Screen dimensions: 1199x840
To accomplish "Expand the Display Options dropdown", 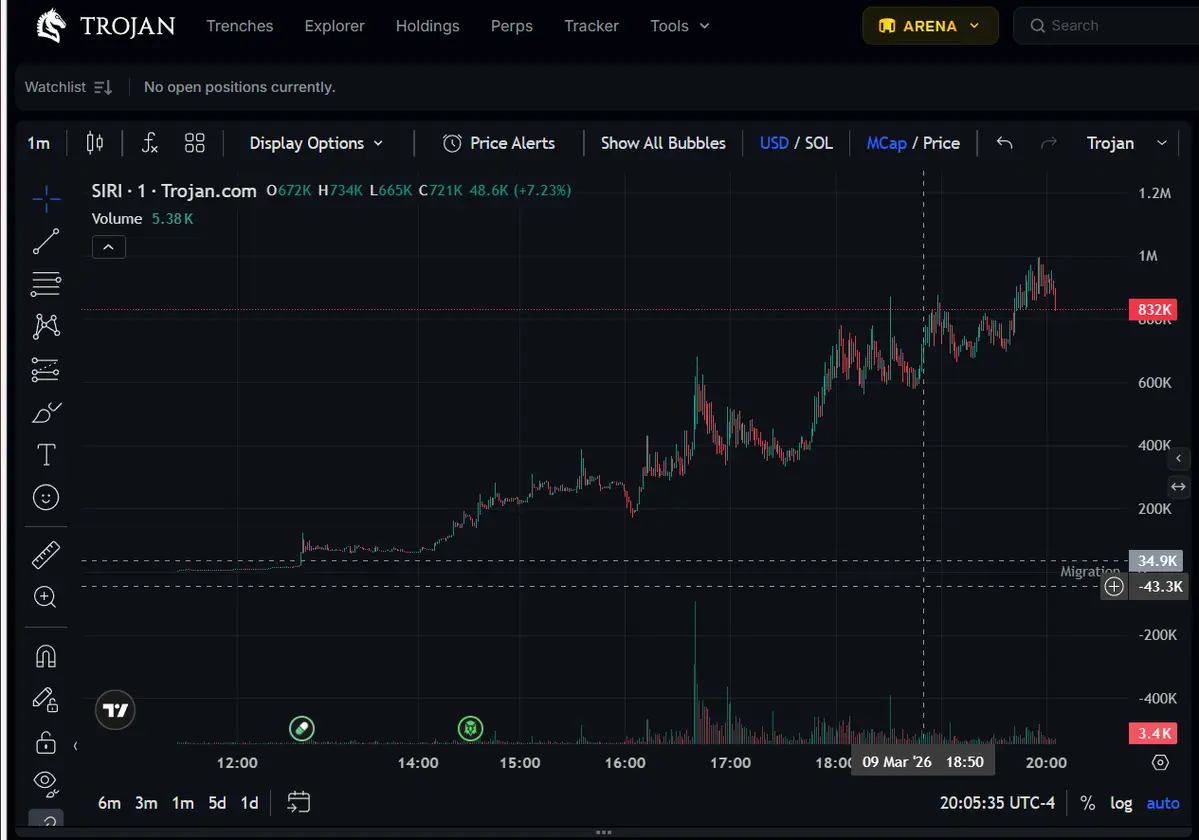I will click(x=316, y=143).
